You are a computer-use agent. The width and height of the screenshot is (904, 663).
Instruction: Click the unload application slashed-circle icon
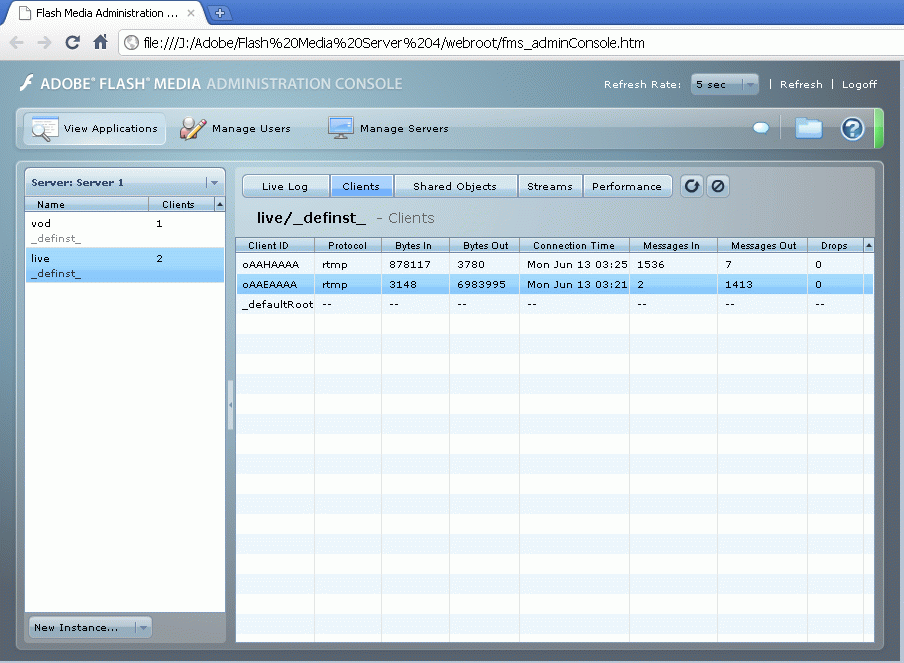tap(718, 186)
